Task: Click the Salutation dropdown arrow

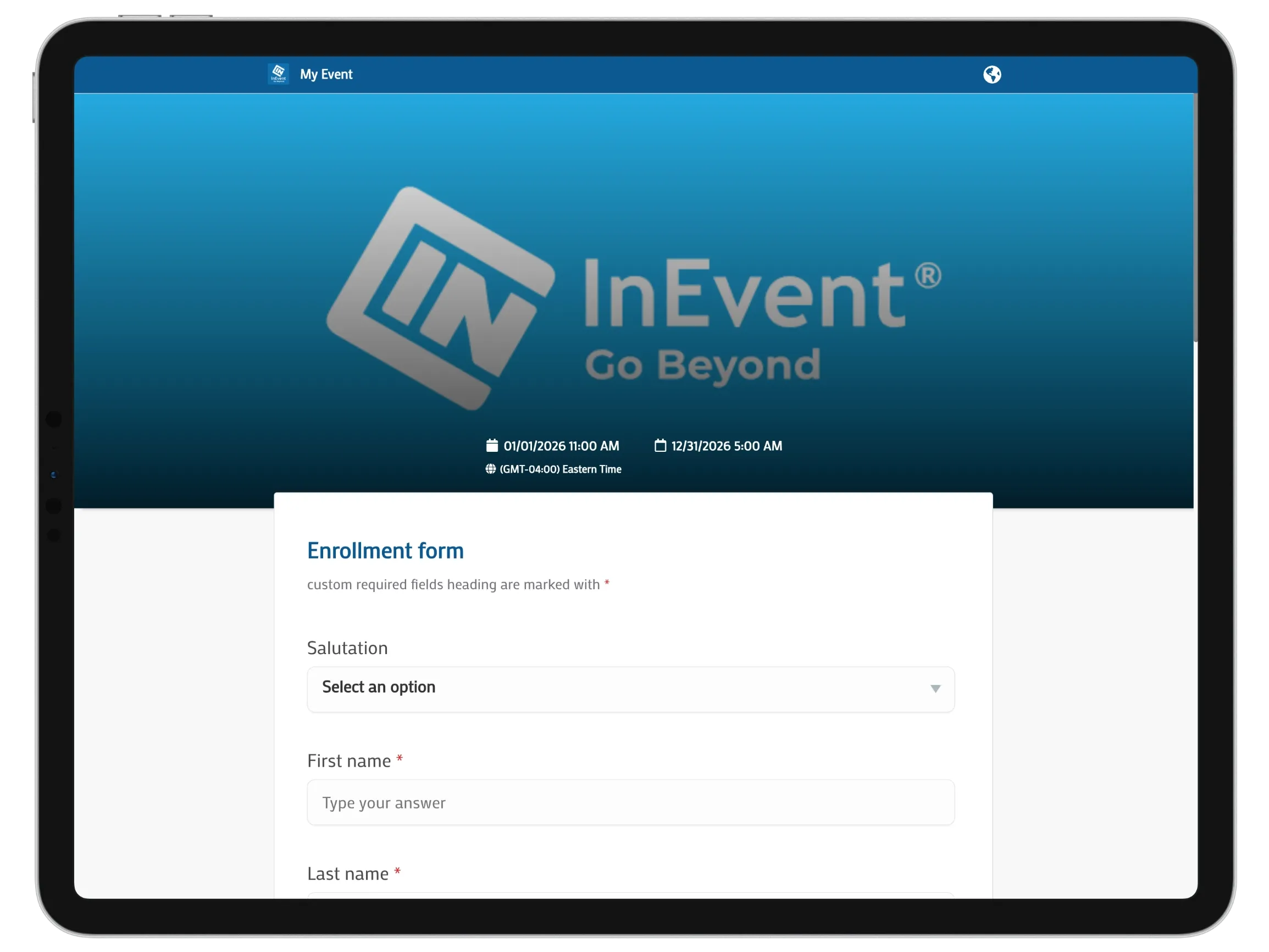Action: 935,689
